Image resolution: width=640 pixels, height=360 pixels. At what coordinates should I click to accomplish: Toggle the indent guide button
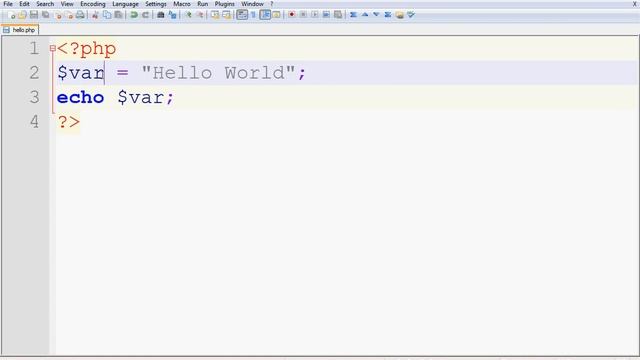click(x=265, y=15)
